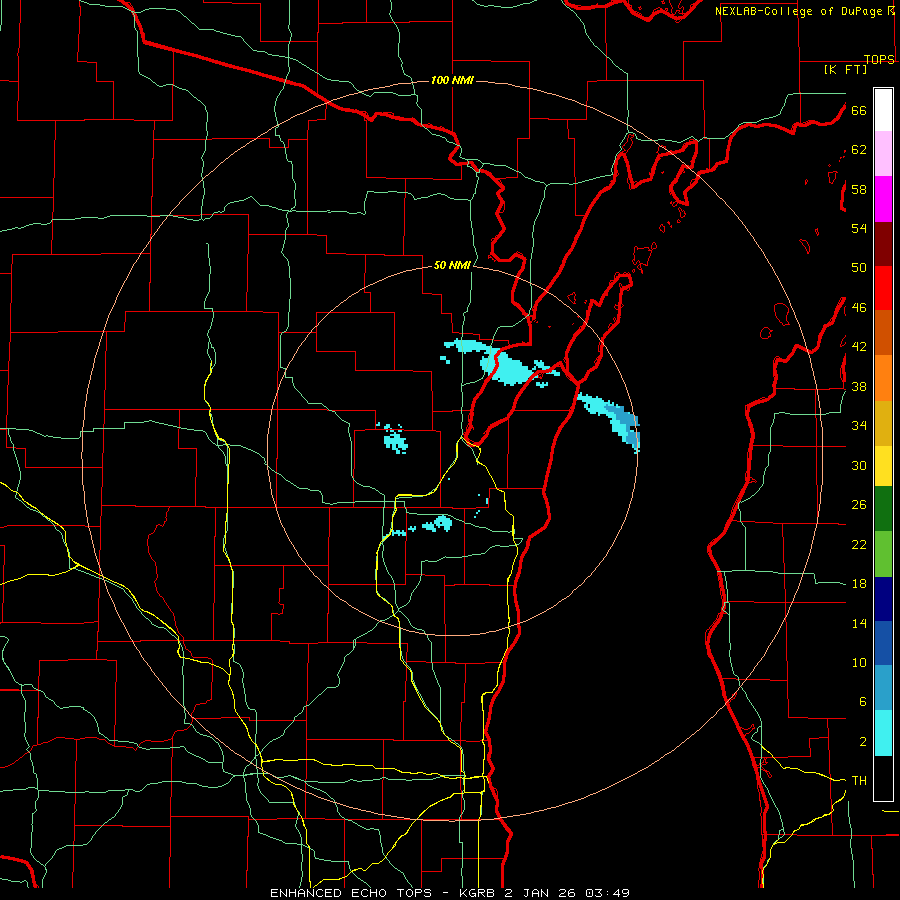Click the white swatch on the tops scale
The height and width of the screenshot is (900, 900).
[883, 110]
